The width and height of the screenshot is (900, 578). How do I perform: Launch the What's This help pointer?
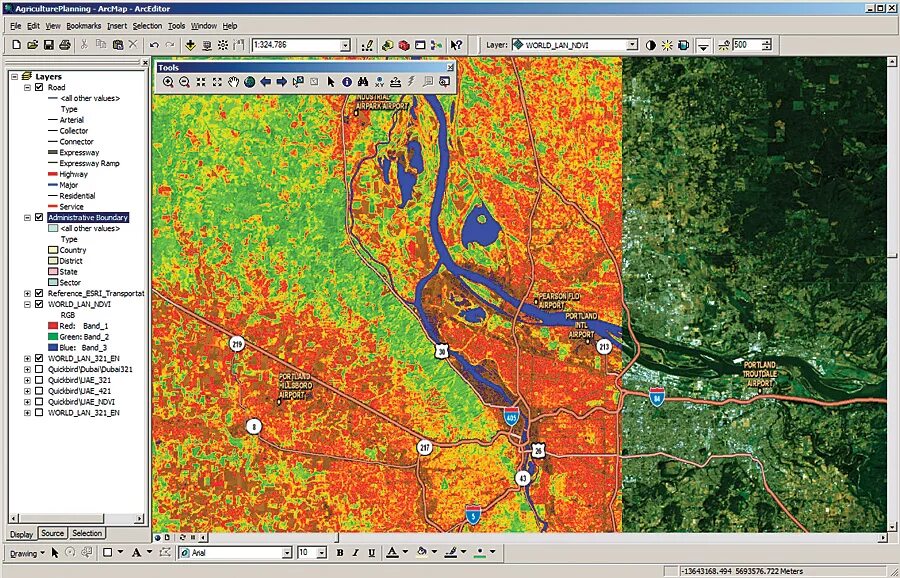point(456,45)
